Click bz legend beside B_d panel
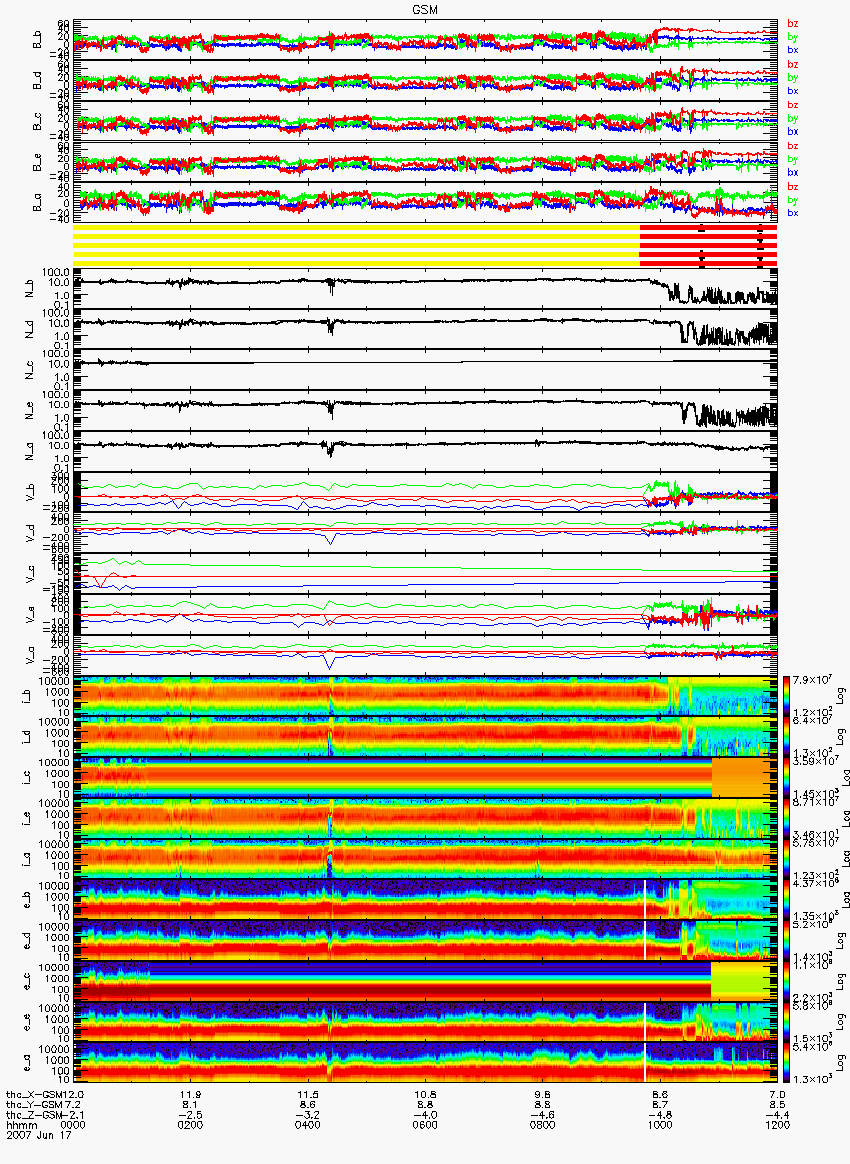The width and height of the screenshot is (850, 1164). (792, 65)
